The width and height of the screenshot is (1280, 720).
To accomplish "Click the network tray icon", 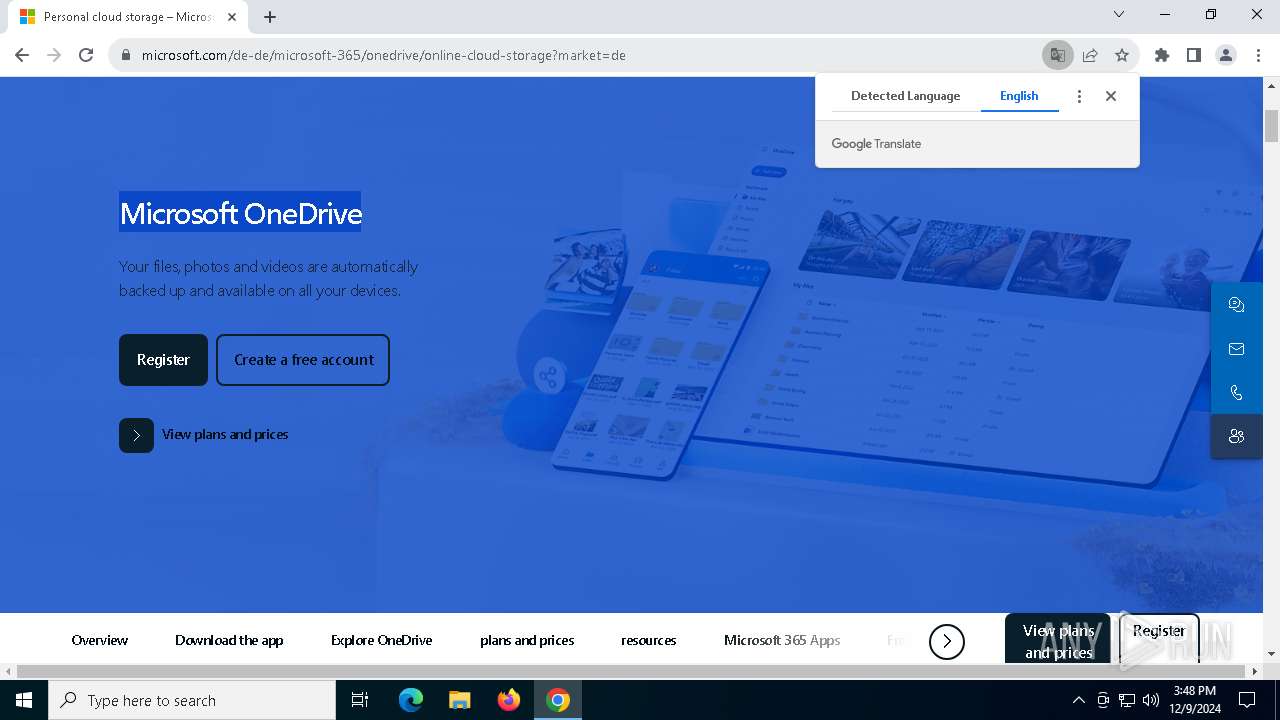I will click(1127, 700).
